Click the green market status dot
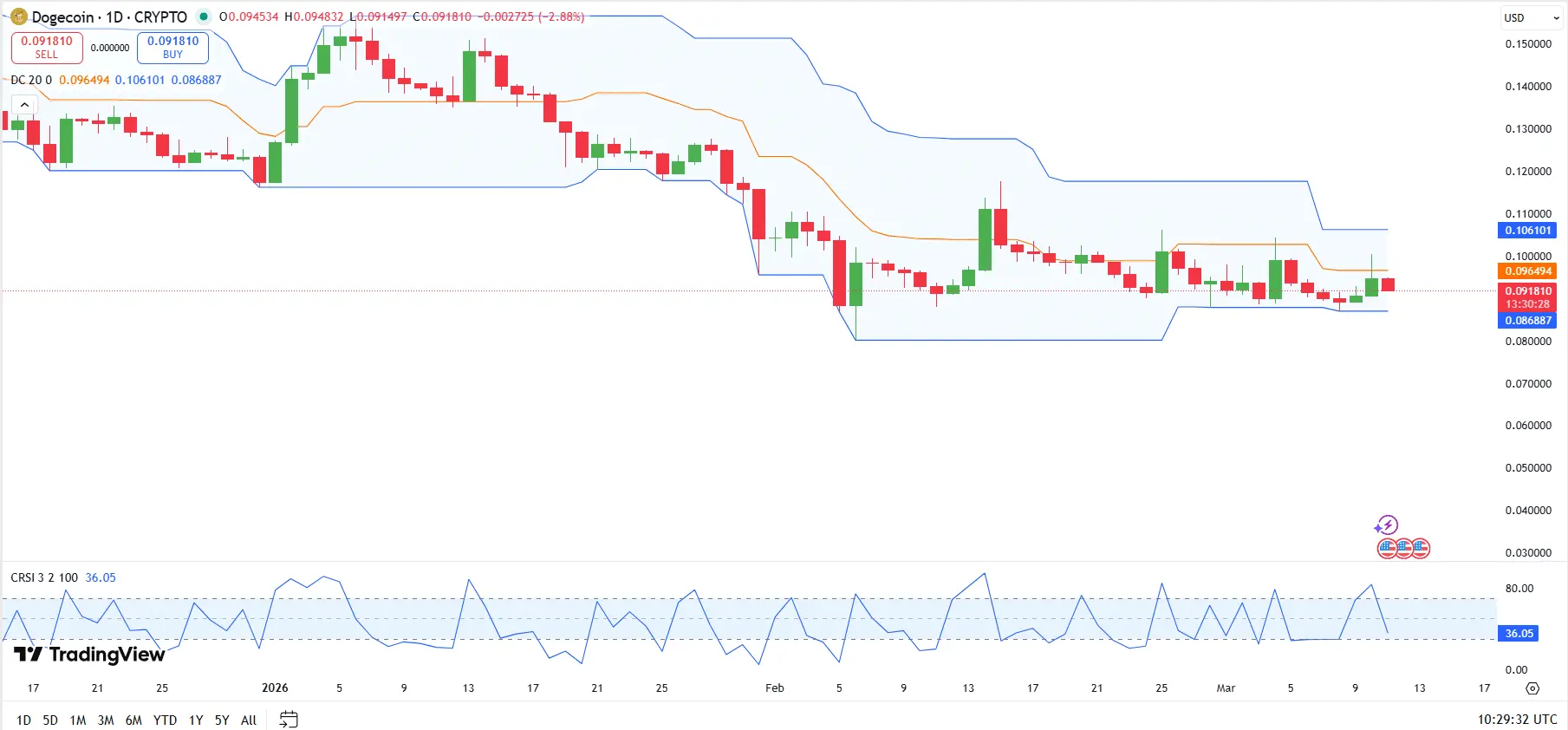This screenshot has width=1568, height=730. (x=204, y=16)
